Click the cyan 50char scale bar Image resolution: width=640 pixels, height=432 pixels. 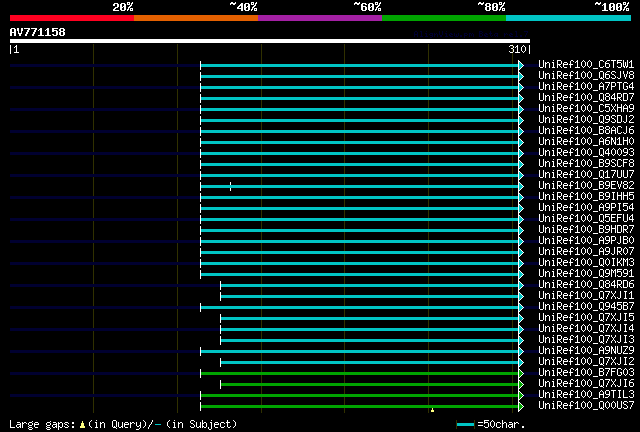466,425
